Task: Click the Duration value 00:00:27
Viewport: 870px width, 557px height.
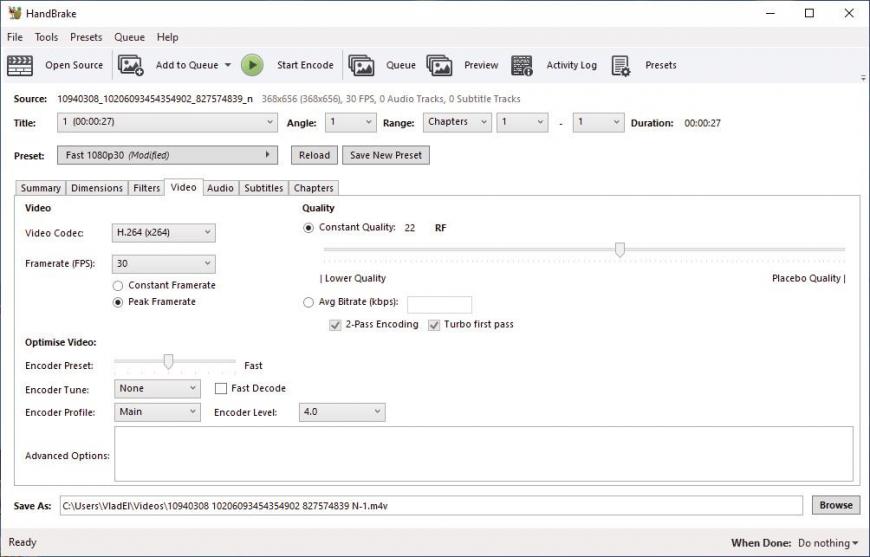Action: coord(702,123)
